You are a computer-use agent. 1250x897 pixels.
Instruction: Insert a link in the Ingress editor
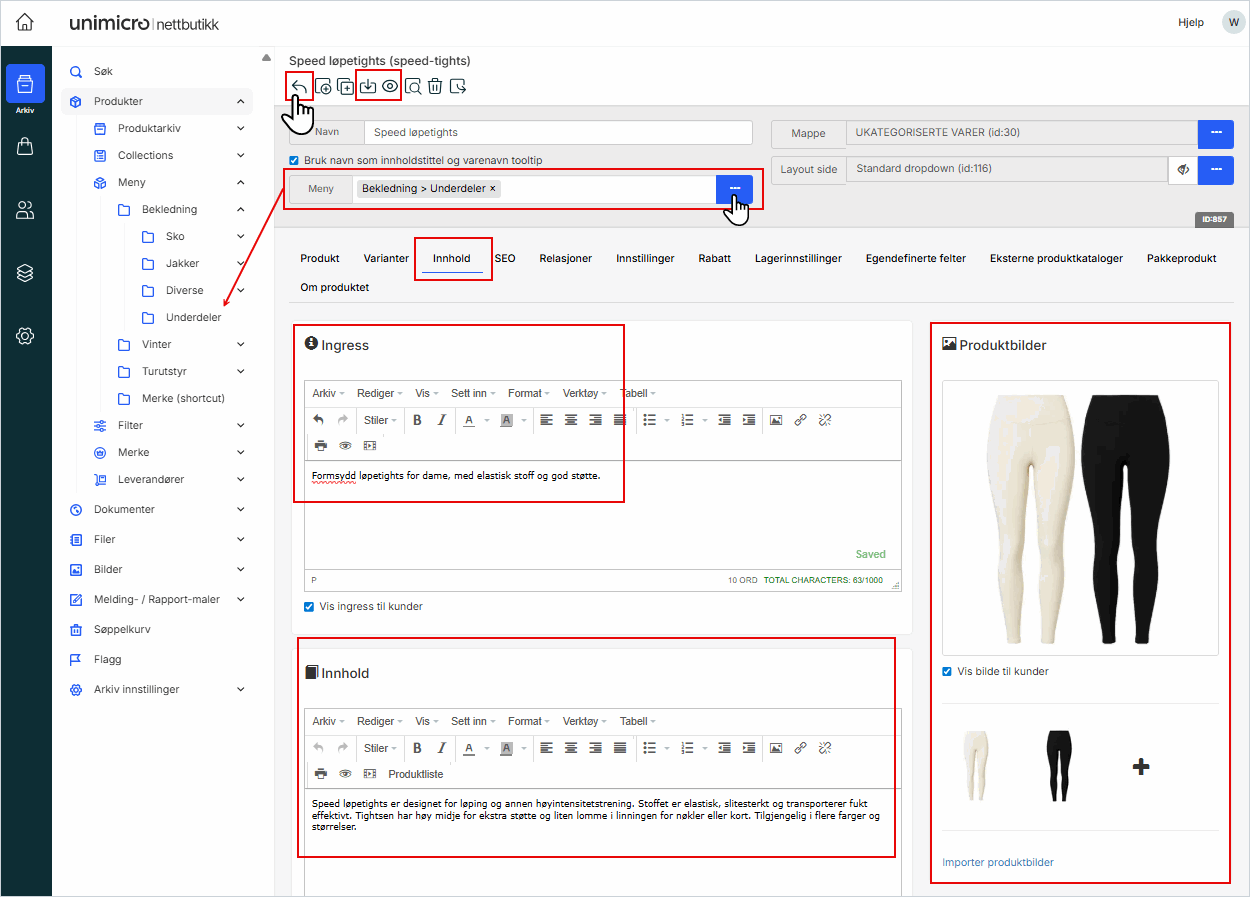point(800,420)
